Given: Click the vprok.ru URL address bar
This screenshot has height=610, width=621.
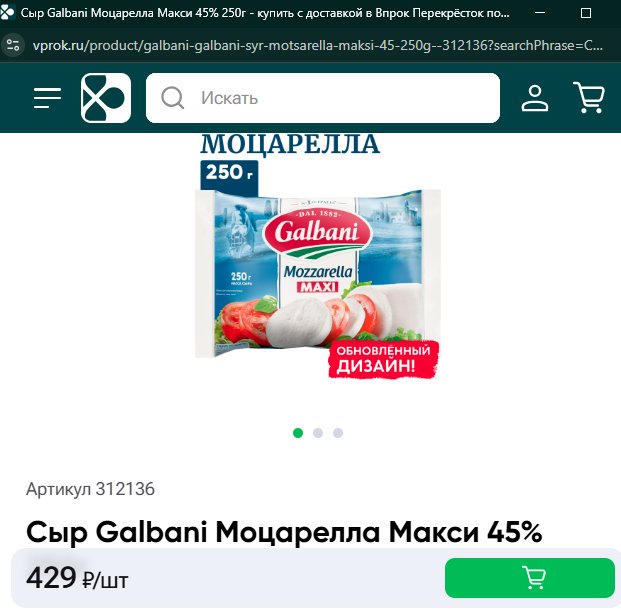Looking at the screenshot, I should pos(318,46).
